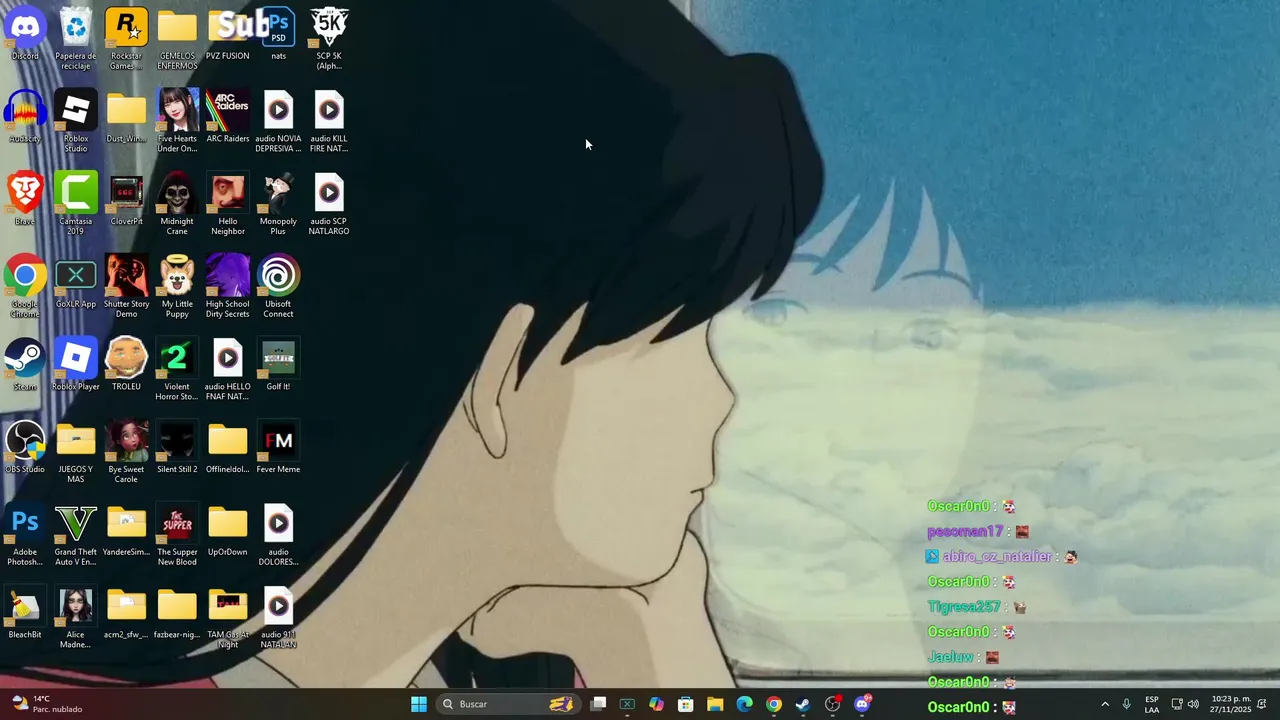Screen dimensions: 1280x720
Task: Open the Audacity desktop icon
Action: click(25, 117)
